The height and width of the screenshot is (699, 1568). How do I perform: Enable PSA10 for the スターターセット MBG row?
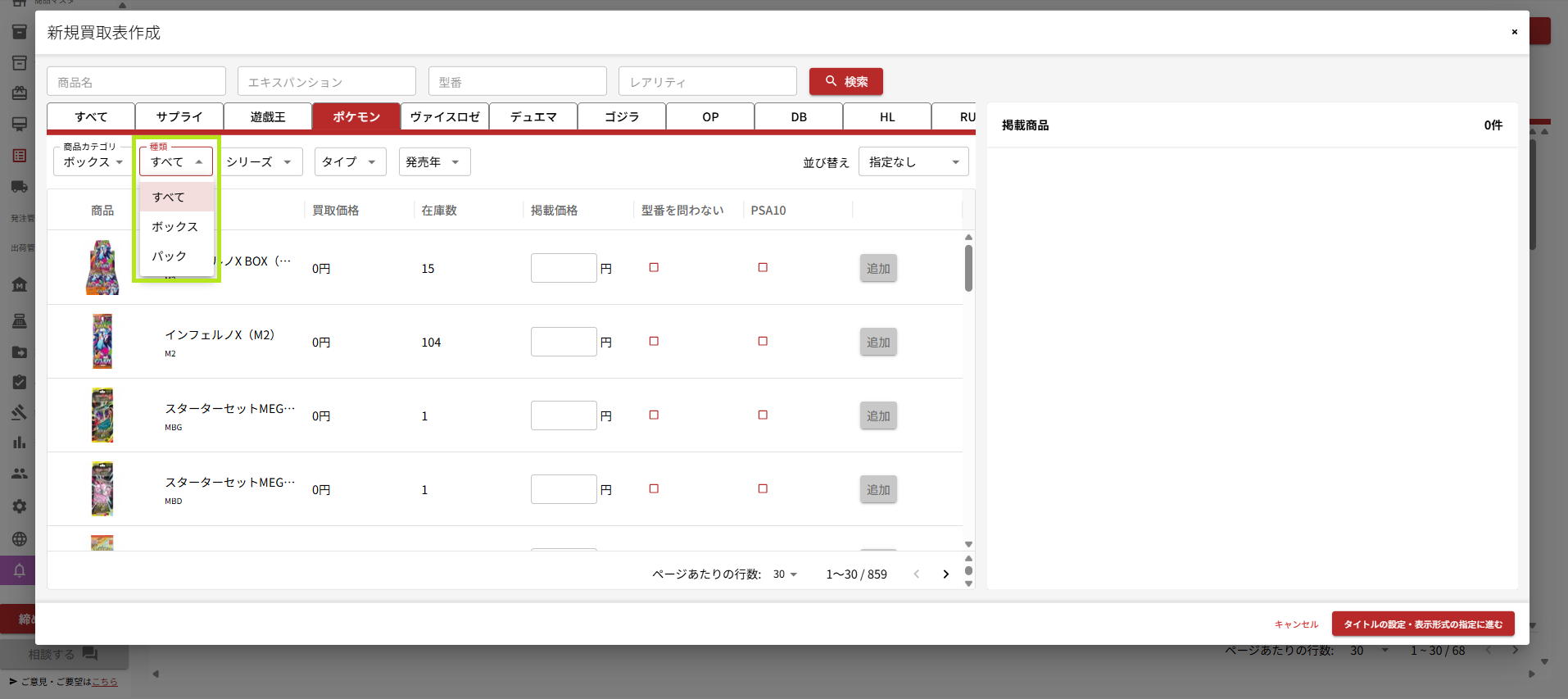coord(763,415)
